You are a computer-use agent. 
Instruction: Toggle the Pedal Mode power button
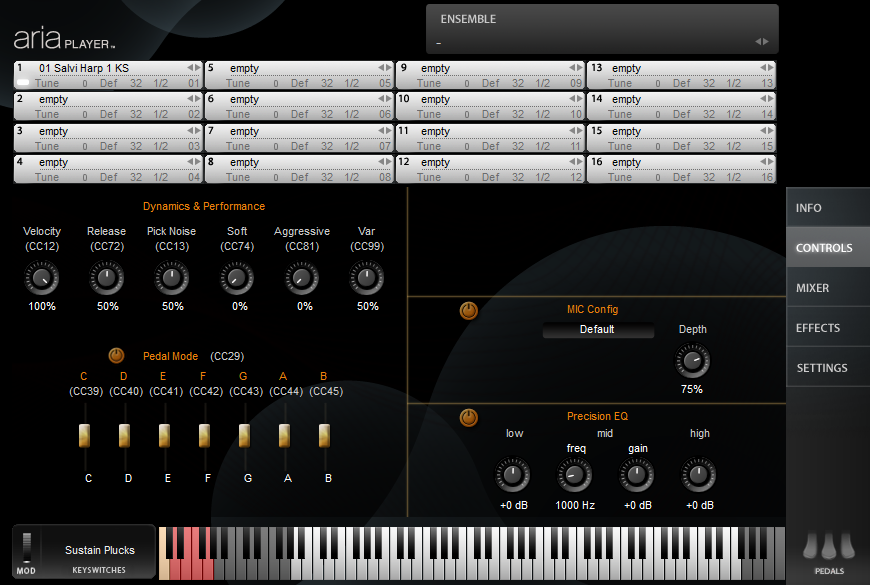pos(116,355)
